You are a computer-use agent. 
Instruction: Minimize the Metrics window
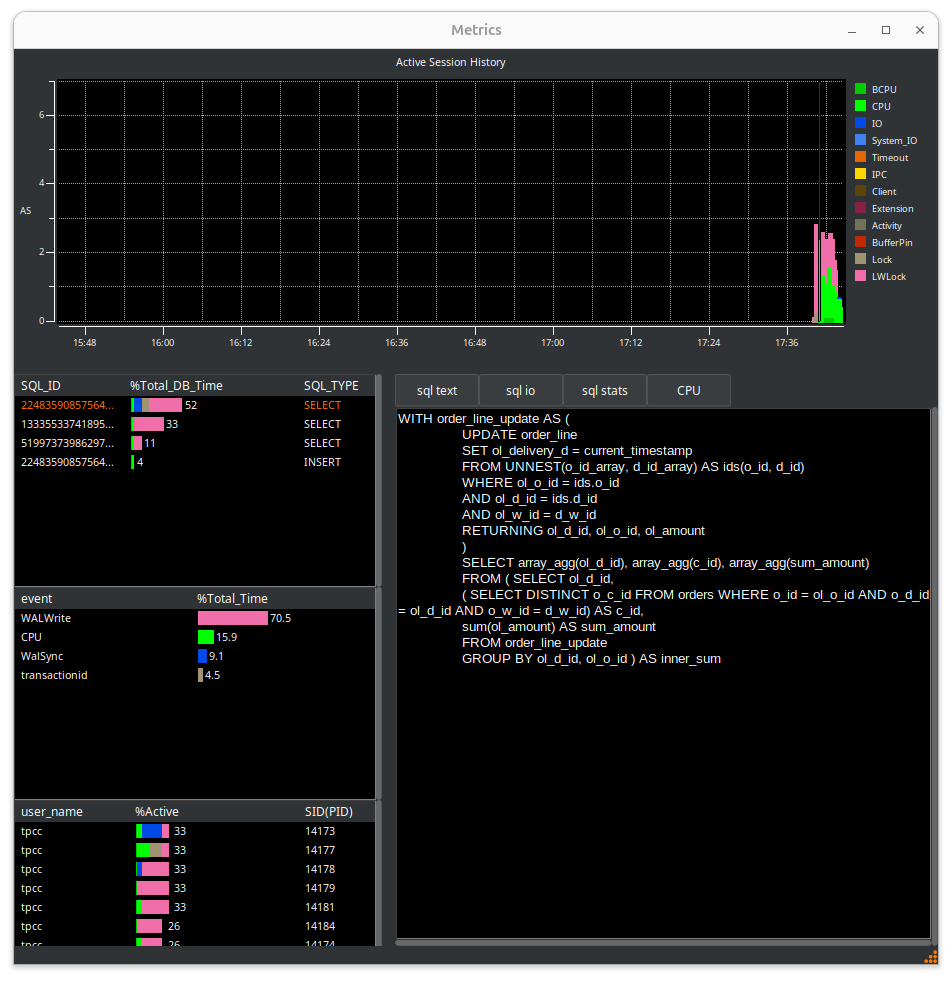(x=851, y=30)
